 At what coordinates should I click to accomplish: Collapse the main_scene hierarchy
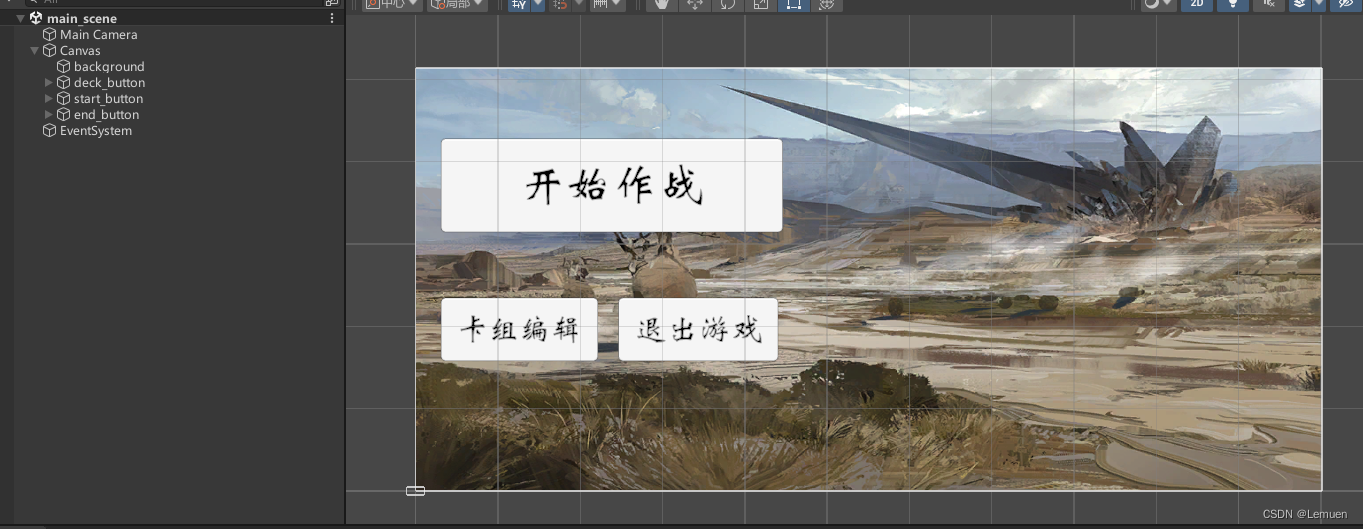coord(20,19)
